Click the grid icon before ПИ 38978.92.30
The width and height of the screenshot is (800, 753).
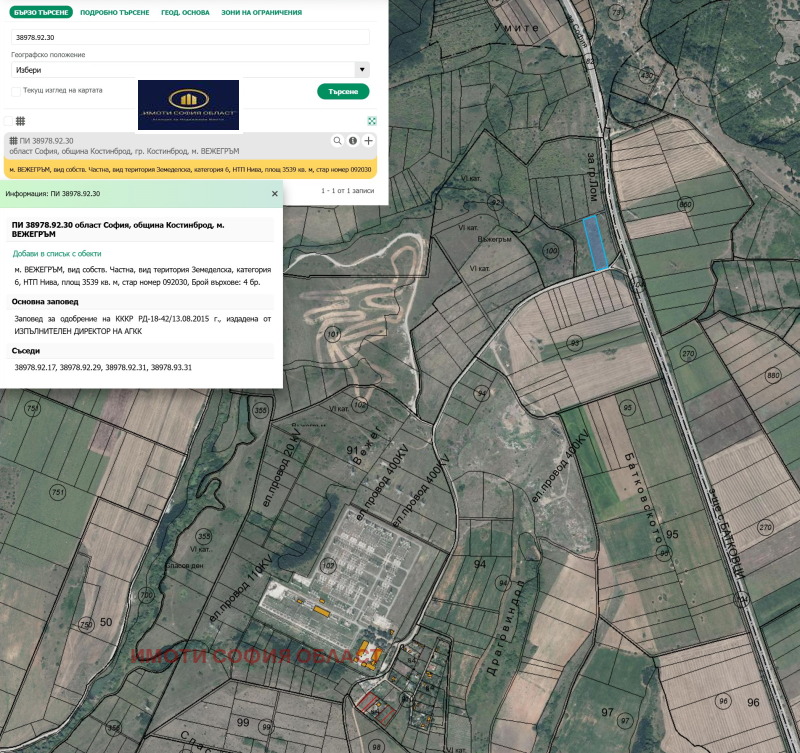point(13,141)
